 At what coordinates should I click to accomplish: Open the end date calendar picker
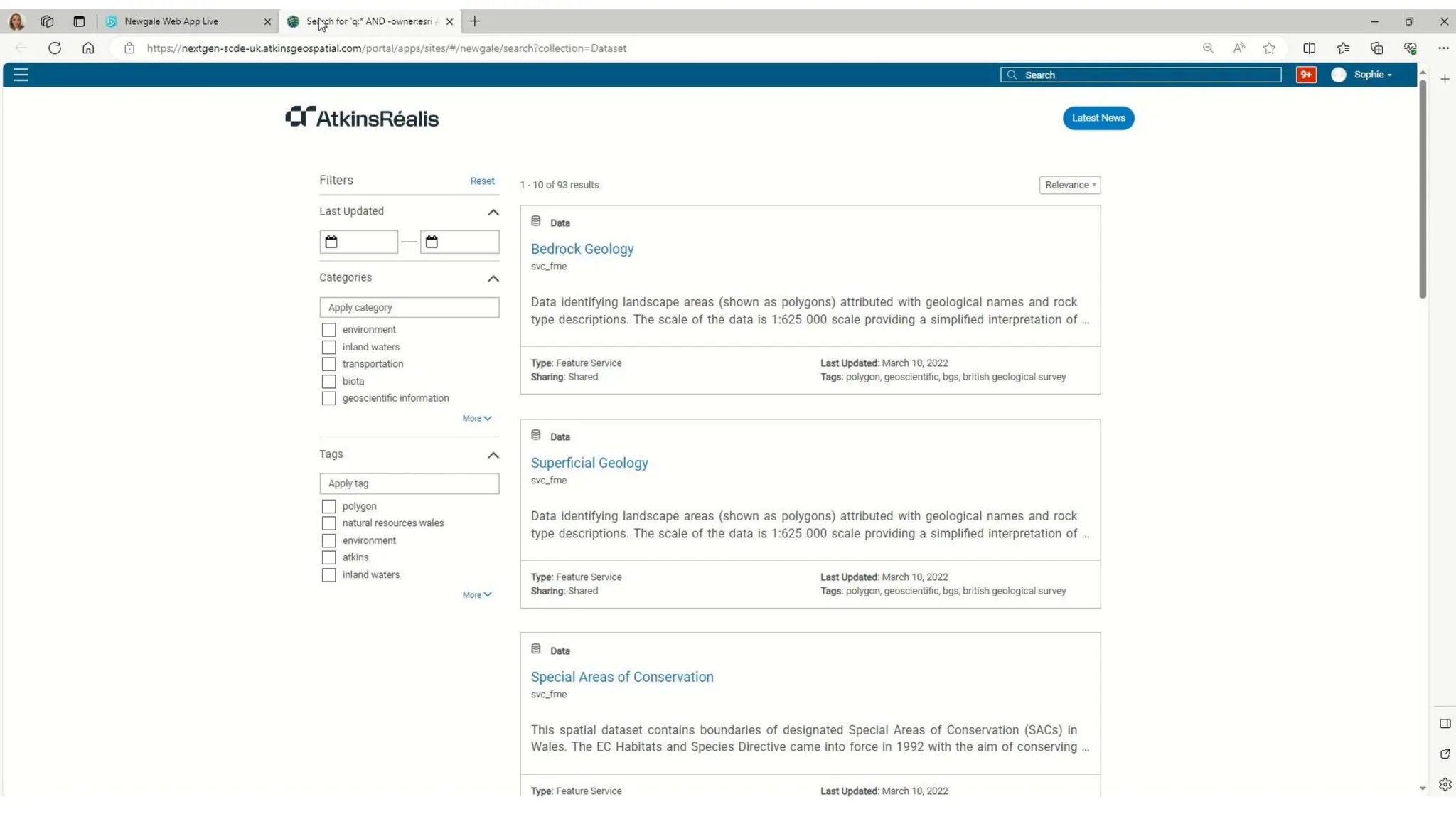[x=432, y=242]
